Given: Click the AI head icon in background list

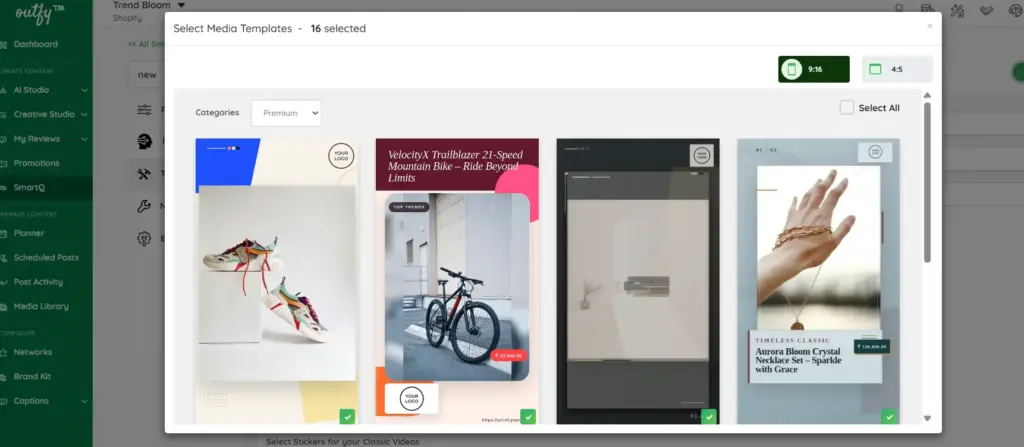Looking at the screenshot, I should tap(144, 141).
